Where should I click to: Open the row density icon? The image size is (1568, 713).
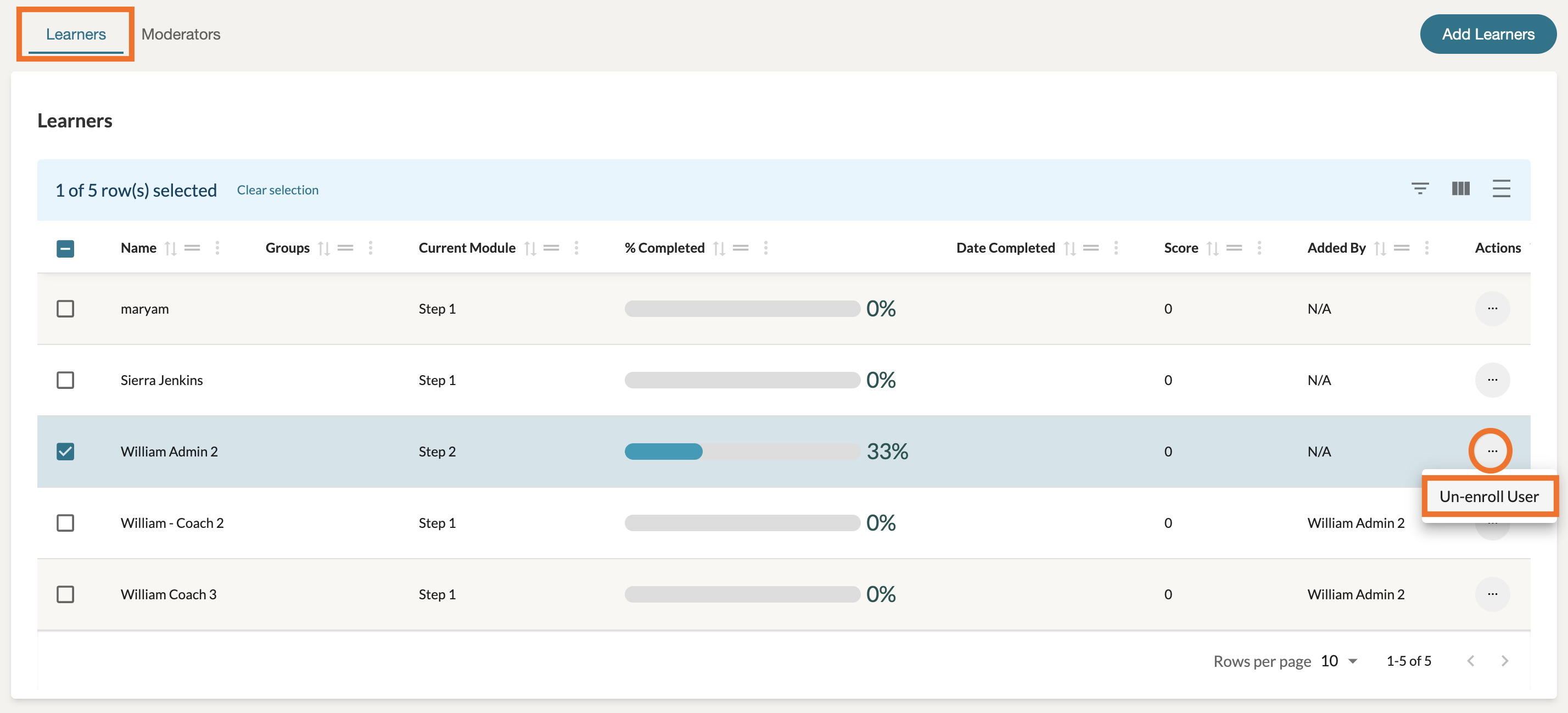pos(1501,189)
